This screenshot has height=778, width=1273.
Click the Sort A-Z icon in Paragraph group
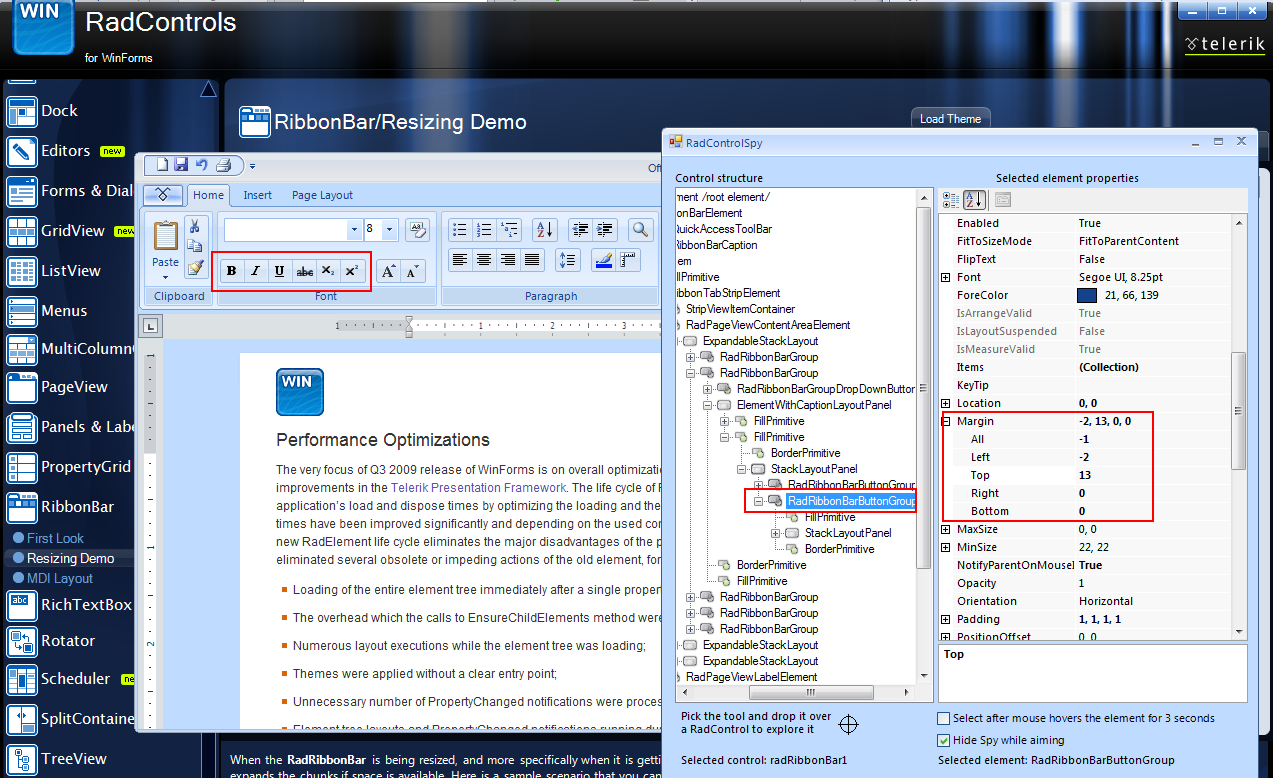click(544, 230)
